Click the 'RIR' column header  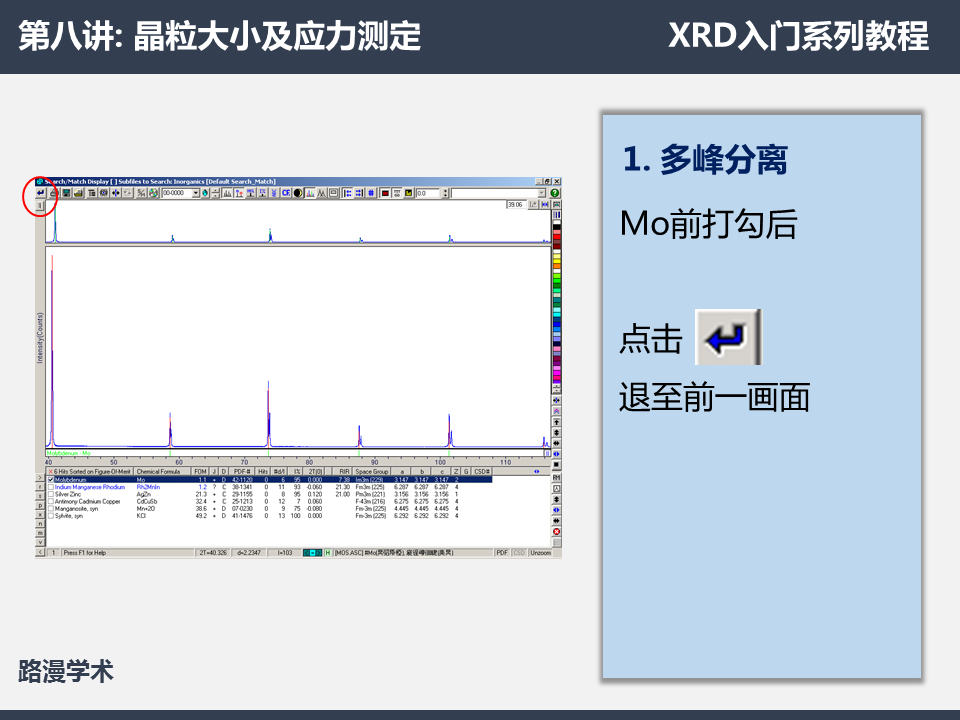tap(342, 471)
